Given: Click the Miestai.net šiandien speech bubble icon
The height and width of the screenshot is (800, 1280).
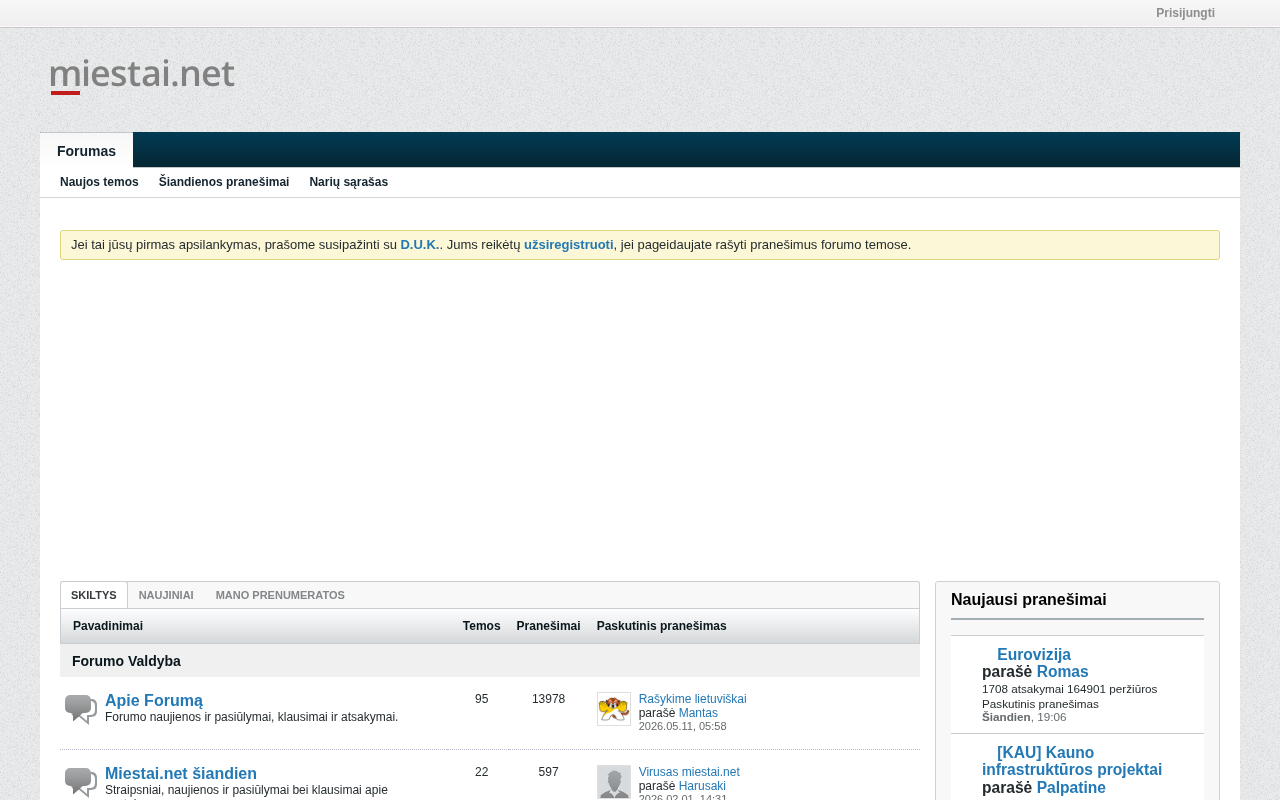Looking at the screenshot, I should point(81,782).
